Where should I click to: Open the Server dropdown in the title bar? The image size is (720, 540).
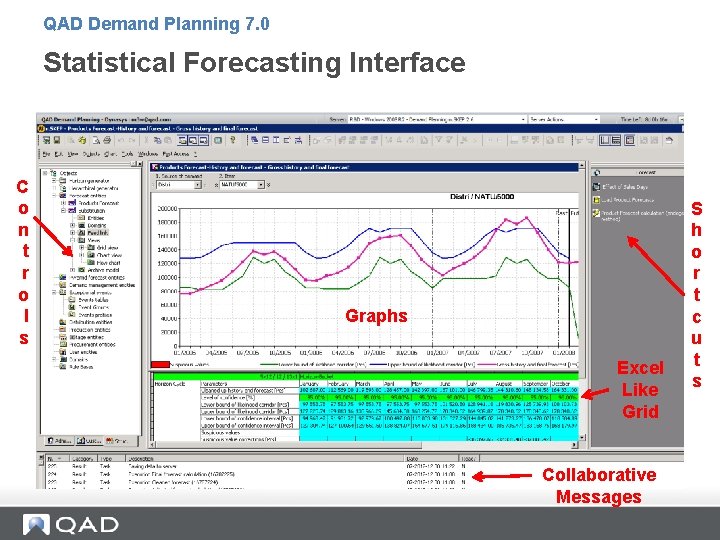pyautogui.click(x=523, y=119)
